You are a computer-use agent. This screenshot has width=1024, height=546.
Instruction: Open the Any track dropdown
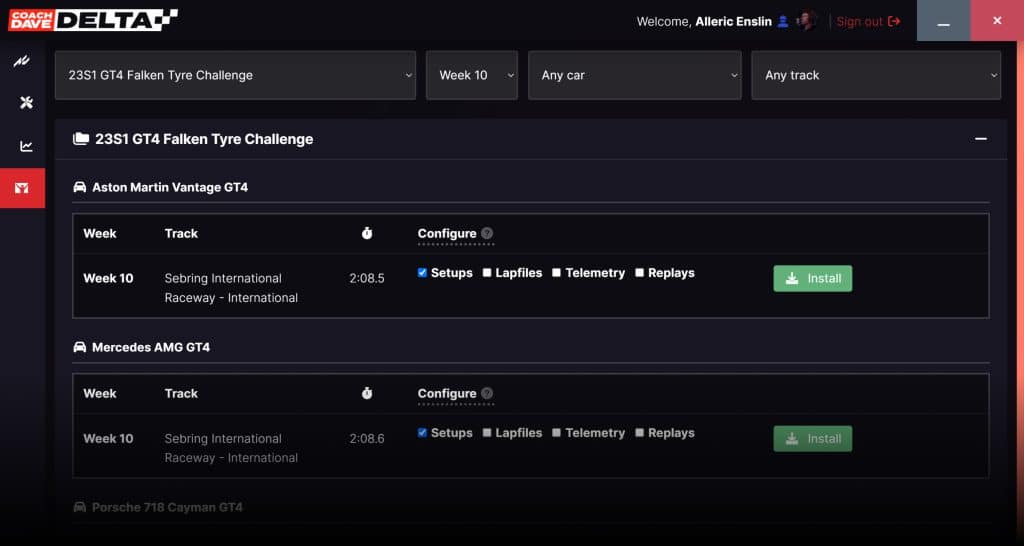tap(875, 75)
